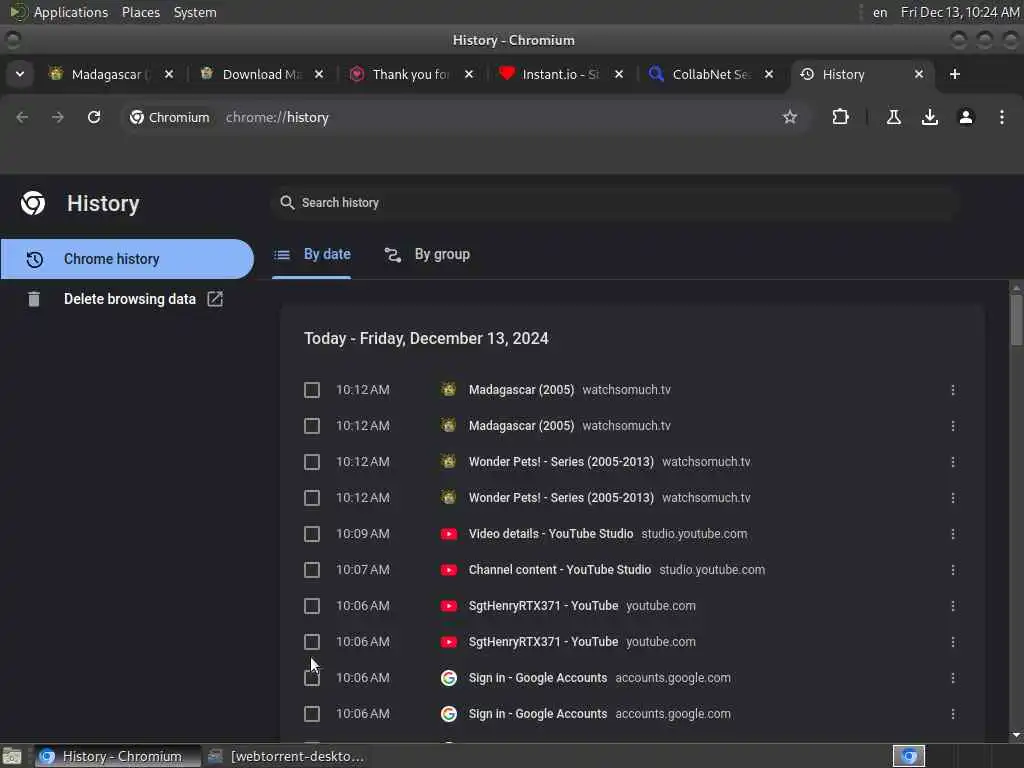The image size is (1024, 768).
Task: Click the Google favicon of last Sign in entry
Action: click(449, 714)
